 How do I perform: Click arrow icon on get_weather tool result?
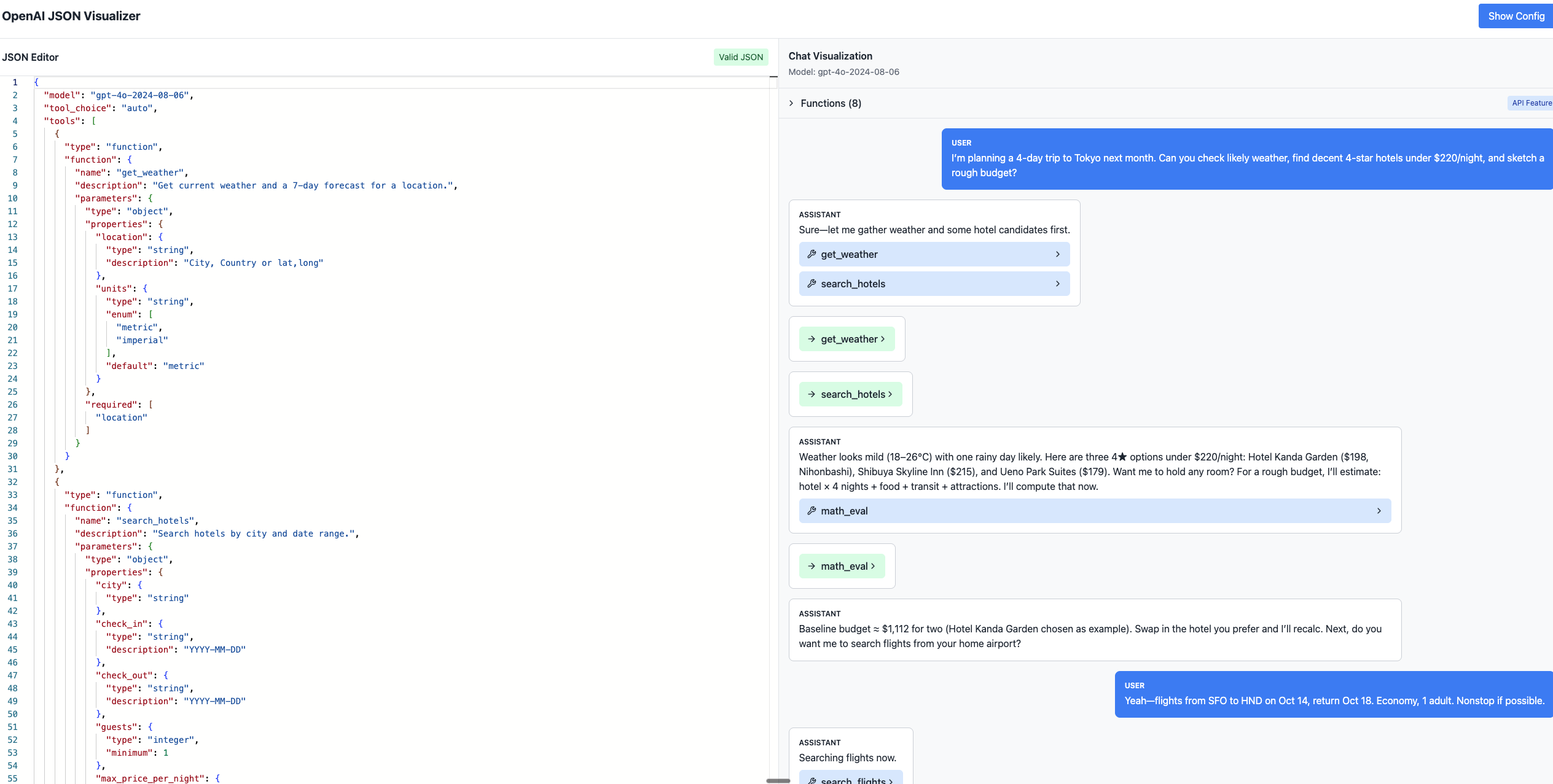812,339
